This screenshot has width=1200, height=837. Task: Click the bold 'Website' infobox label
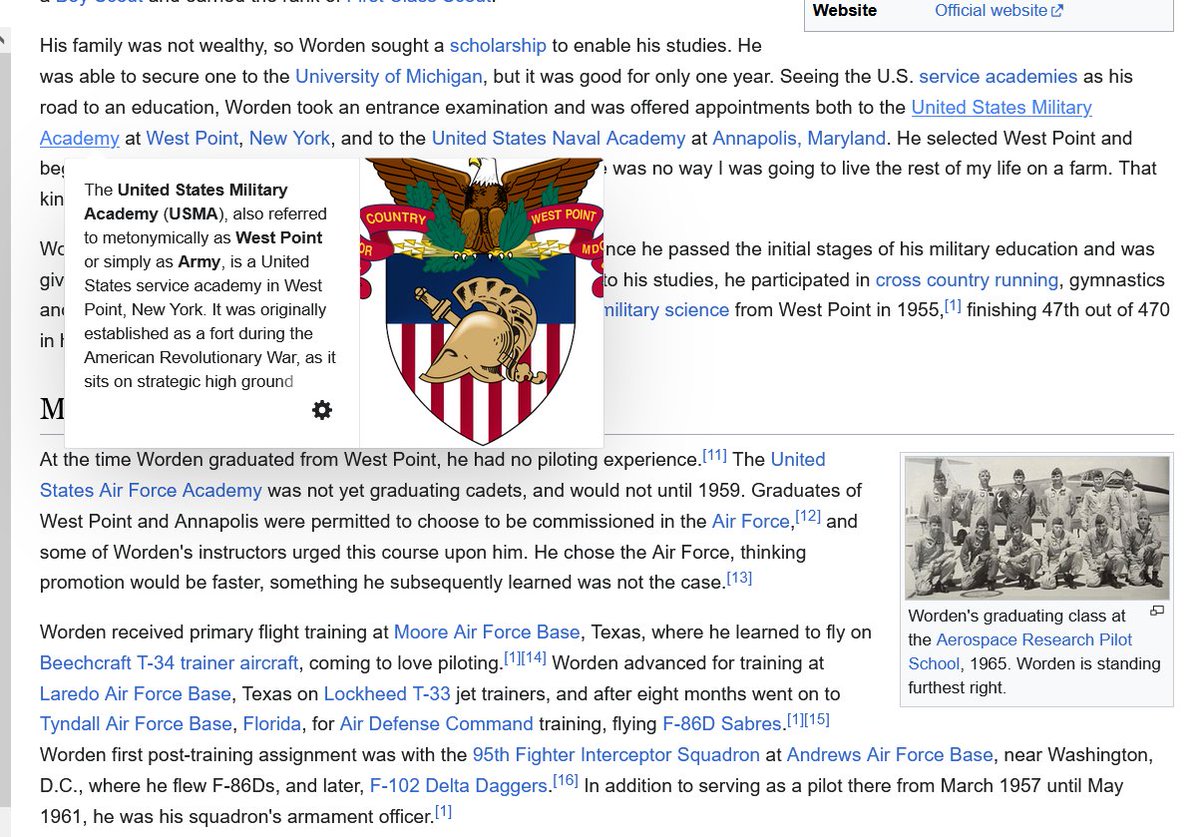pyautogui.click(x=845, y=11)
